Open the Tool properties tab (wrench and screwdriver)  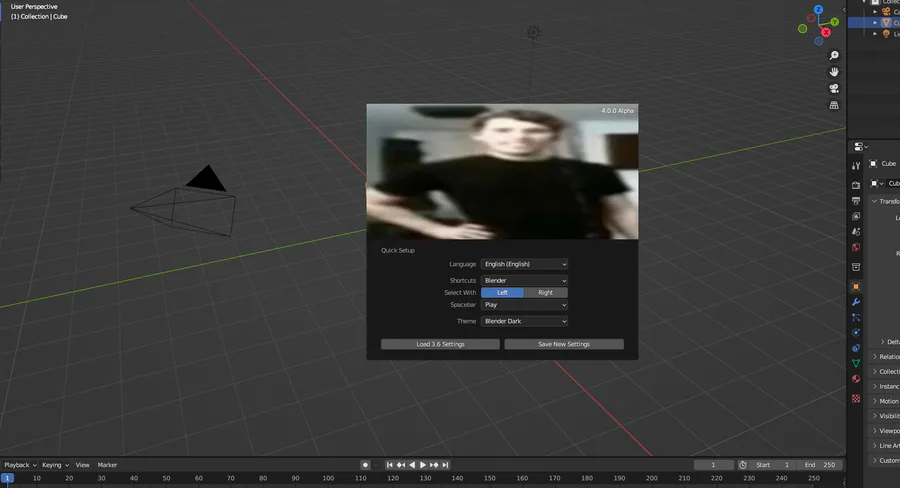[856, 166]
